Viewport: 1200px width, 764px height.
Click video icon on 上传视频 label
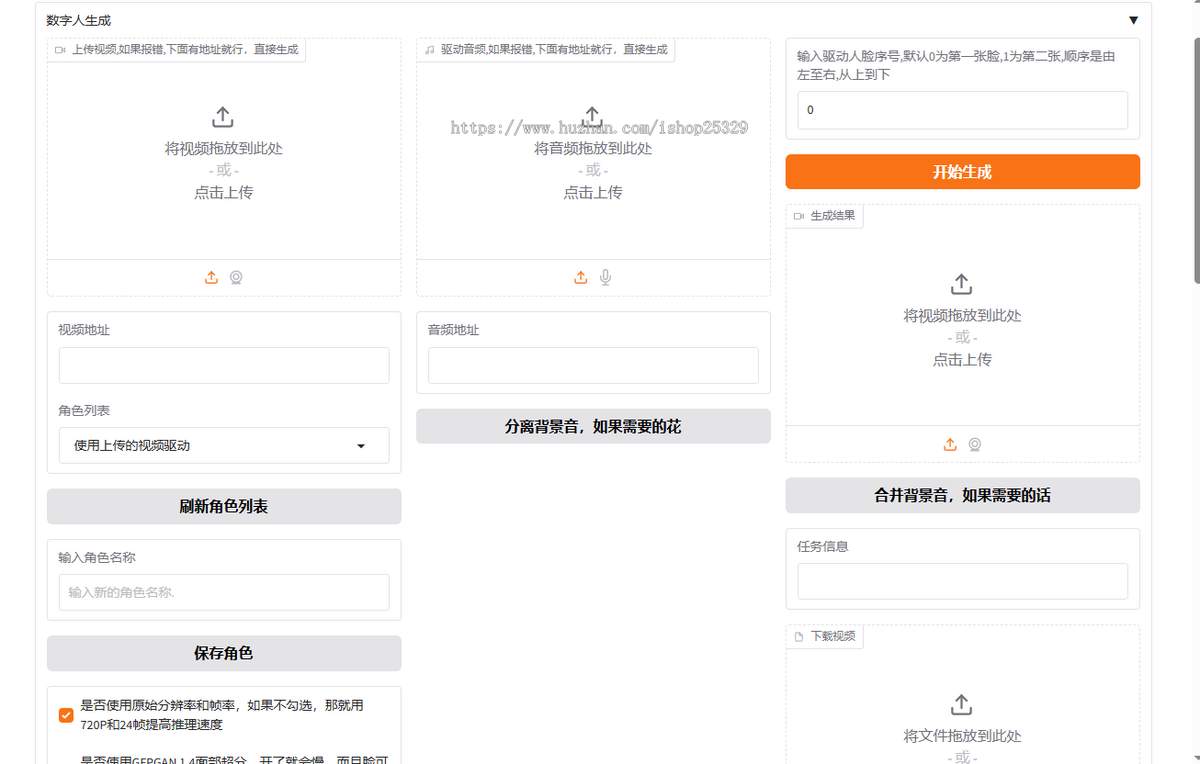pos(60,49)
